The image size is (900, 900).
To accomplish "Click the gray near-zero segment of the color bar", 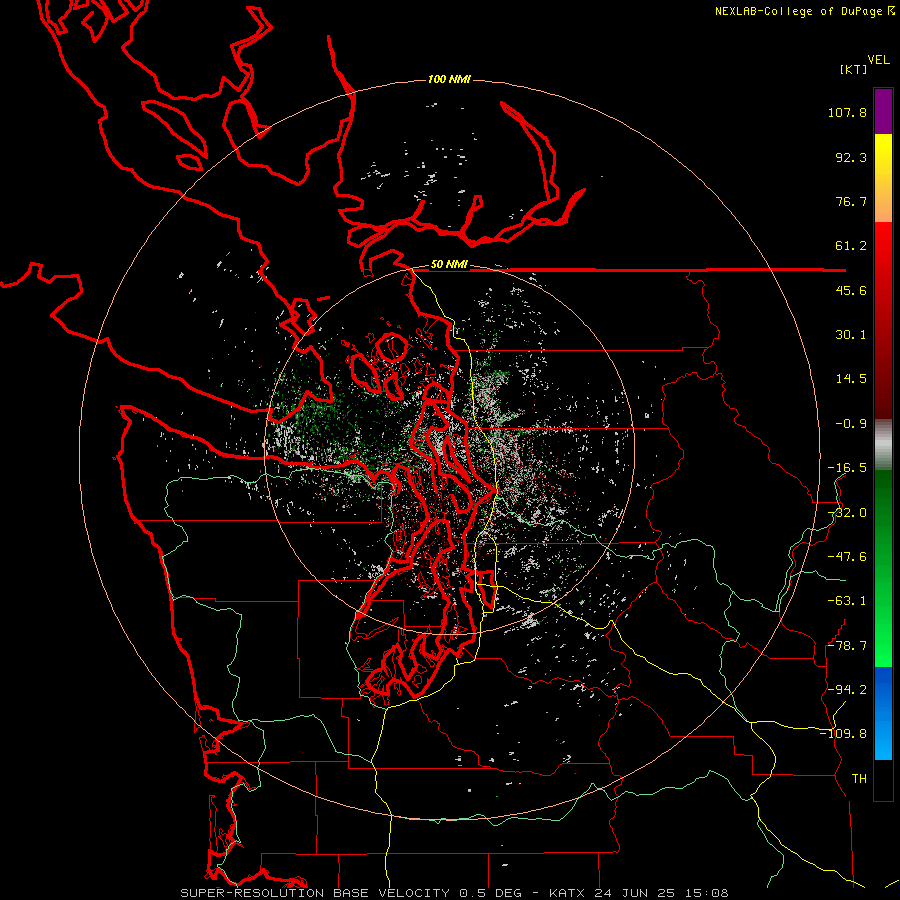I will (x=883, y=445).
